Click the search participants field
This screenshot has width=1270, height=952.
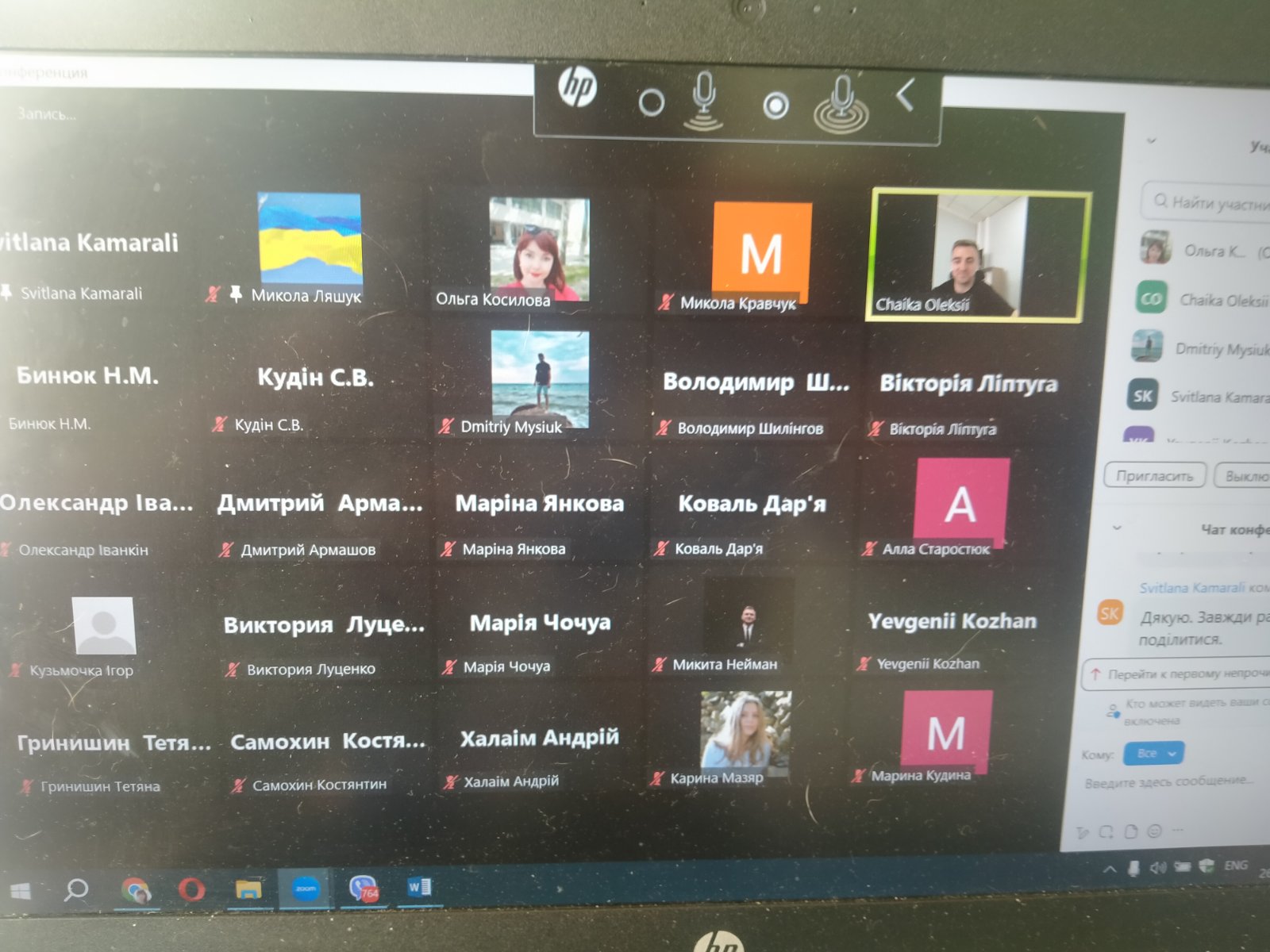coord(1206,202)
